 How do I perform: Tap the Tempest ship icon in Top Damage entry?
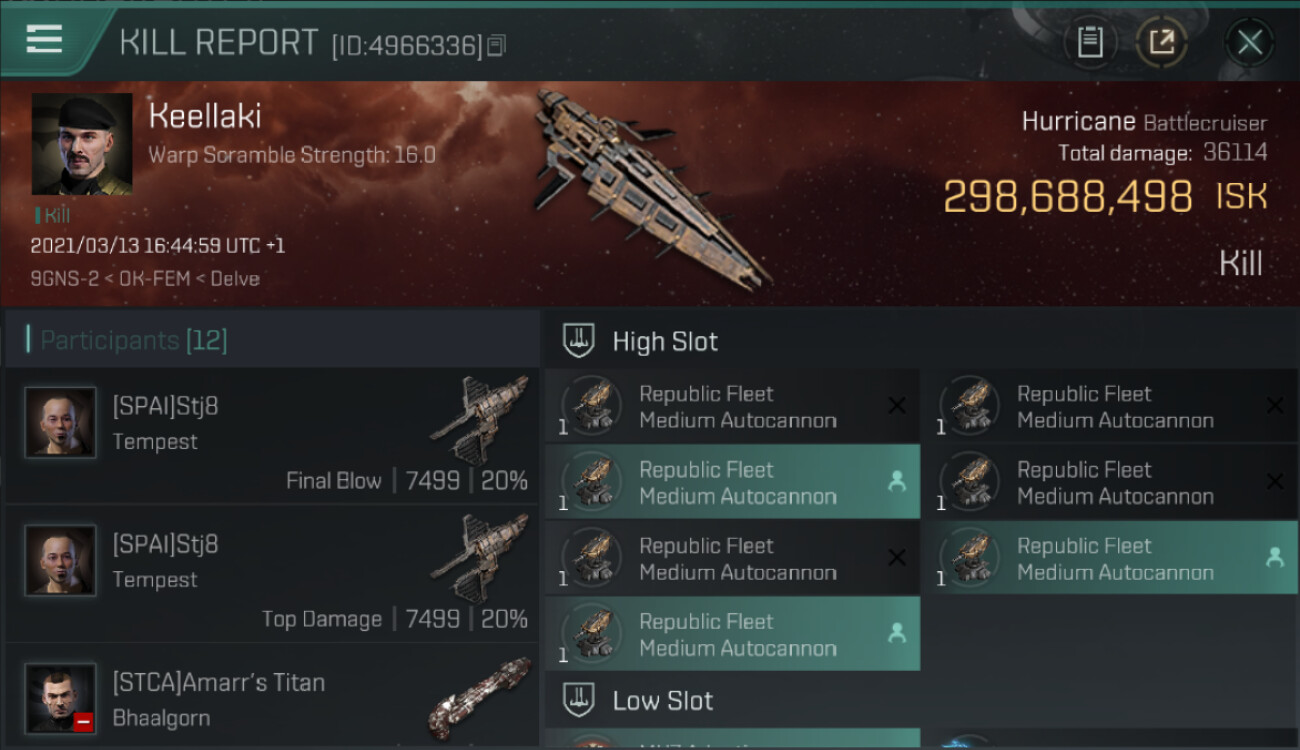pyautogui.click(x=481, y=558)
